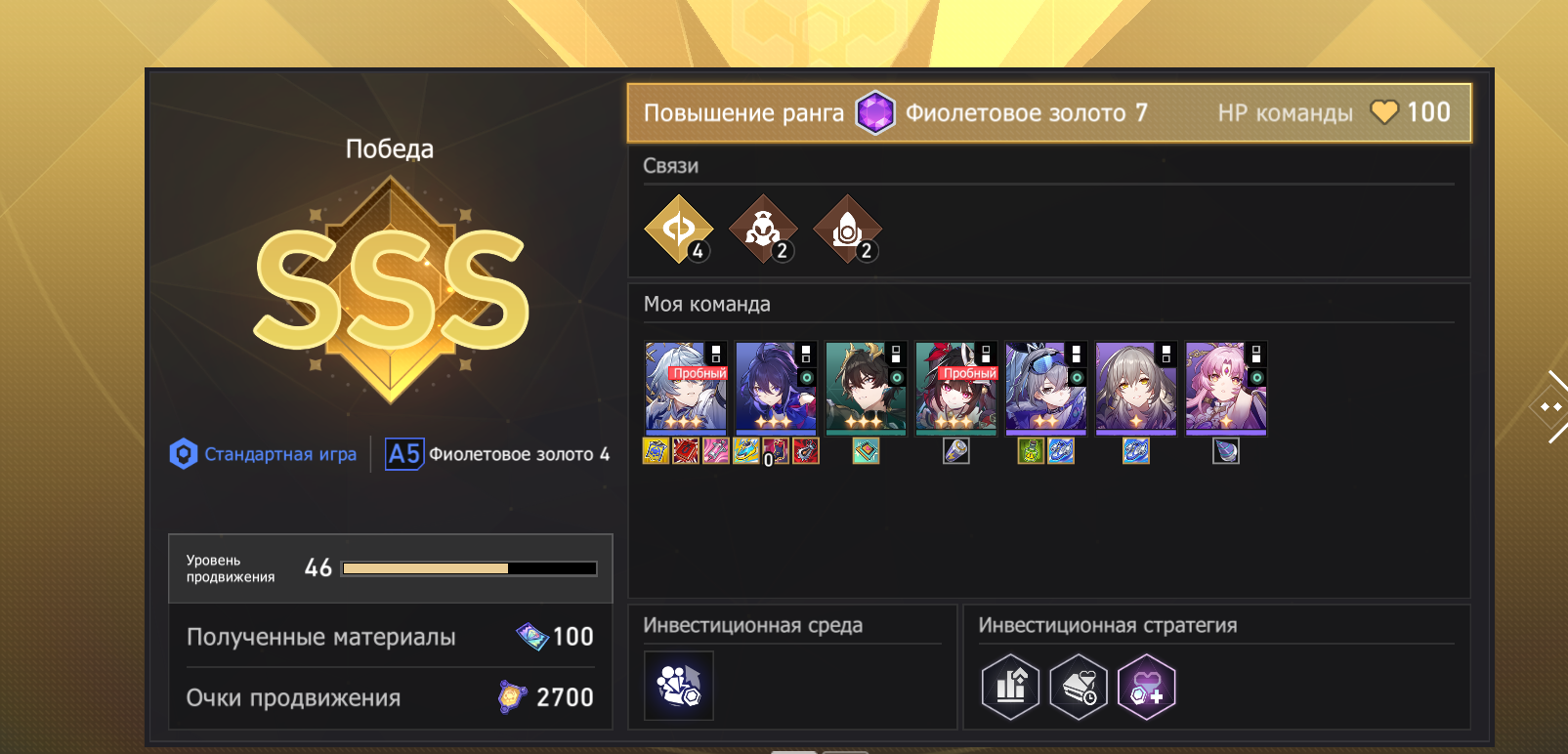Select the purple heart strategy hexagon

1147,687
